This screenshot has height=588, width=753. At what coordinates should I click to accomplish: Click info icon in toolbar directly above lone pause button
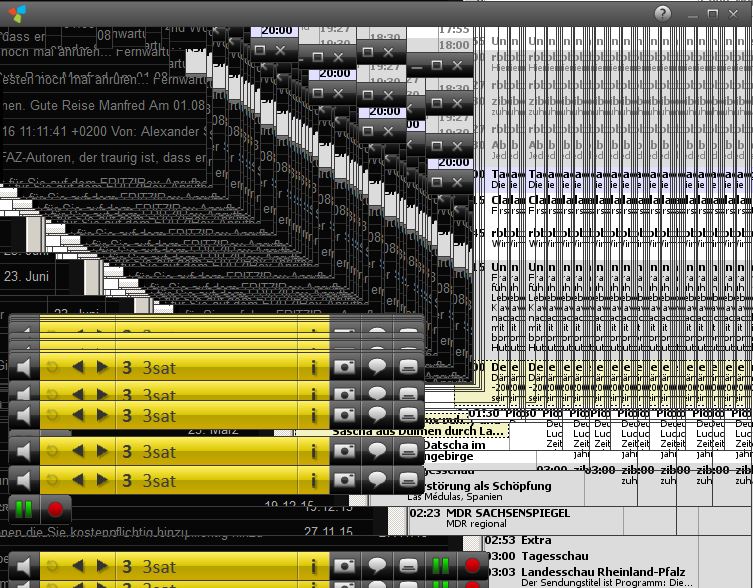314,480
